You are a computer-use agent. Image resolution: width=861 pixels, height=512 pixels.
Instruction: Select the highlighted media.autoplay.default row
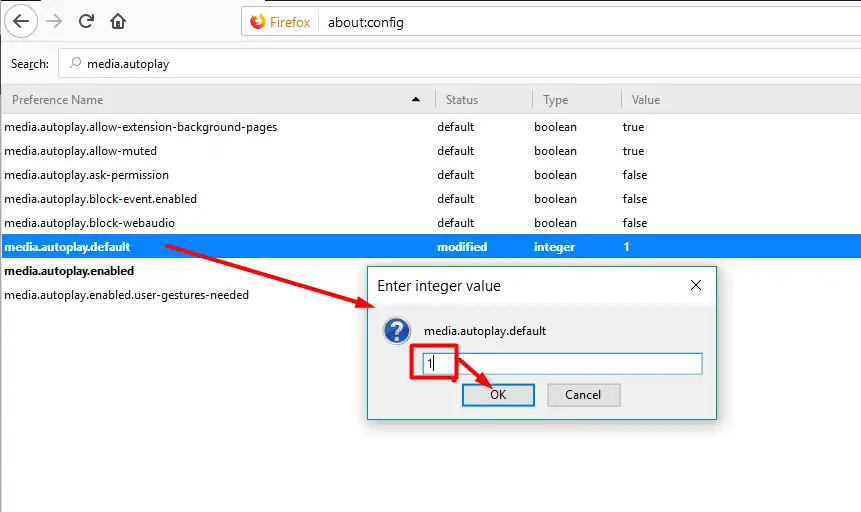point(431,247)
